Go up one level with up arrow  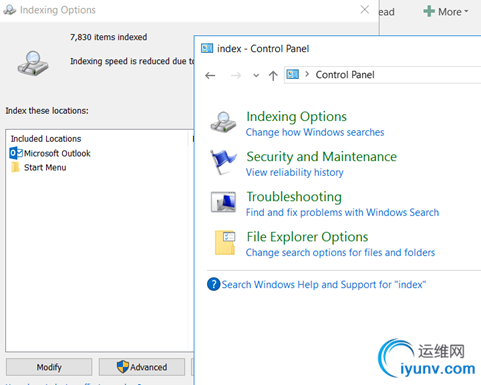273,76
